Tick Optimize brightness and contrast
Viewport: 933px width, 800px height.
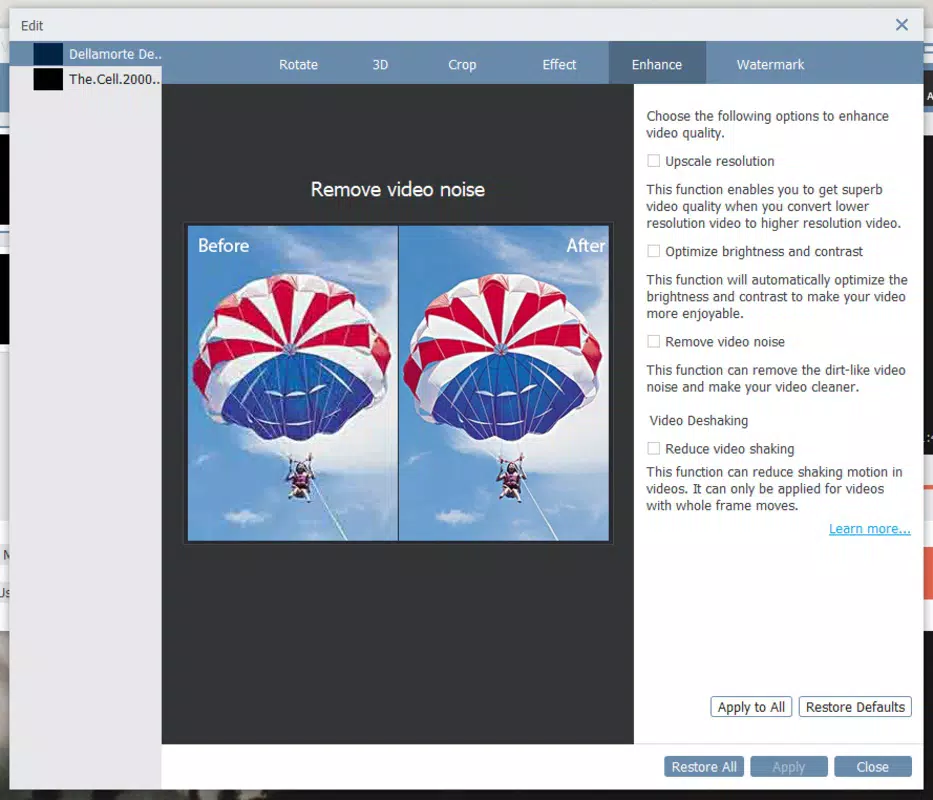click(x=653, y=251)
